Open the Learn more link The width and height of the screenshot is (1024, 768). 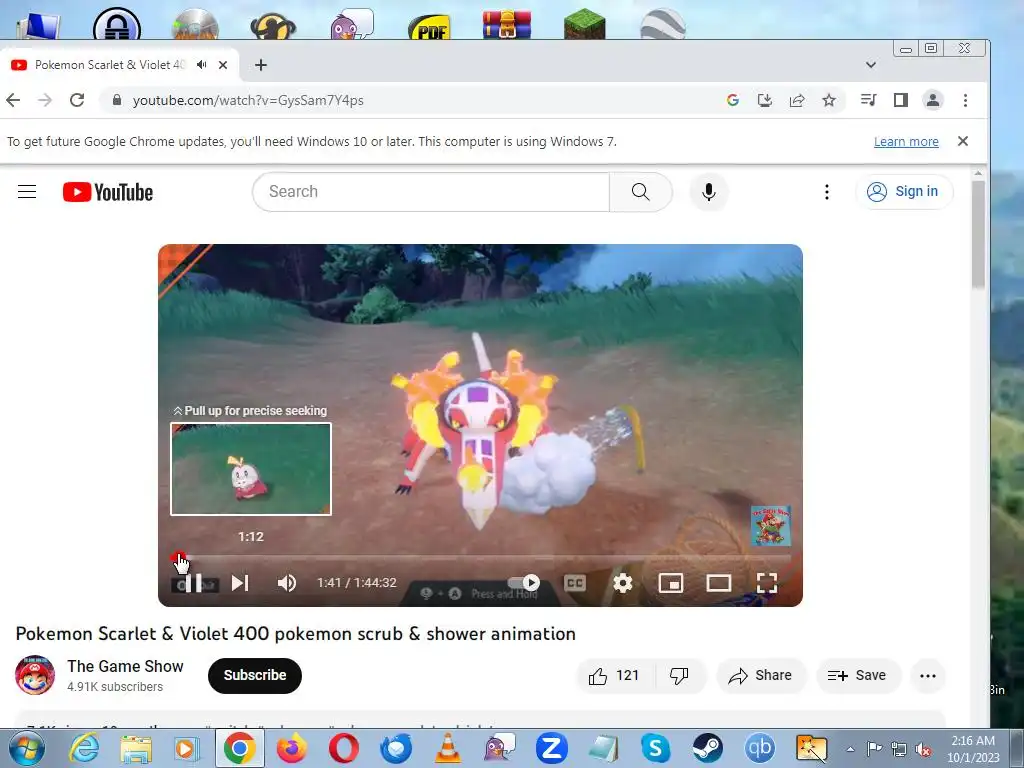pos(906,142)
